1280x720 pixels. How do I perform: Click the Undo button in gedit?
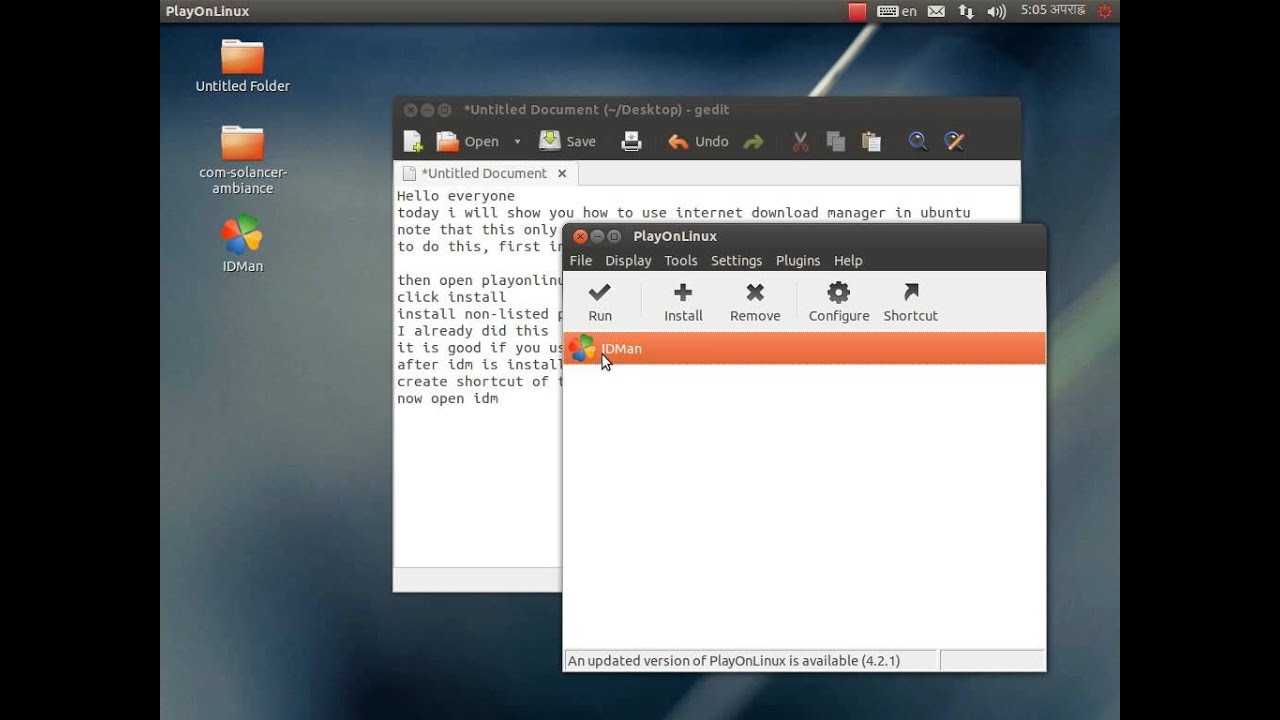pos(698,142)
